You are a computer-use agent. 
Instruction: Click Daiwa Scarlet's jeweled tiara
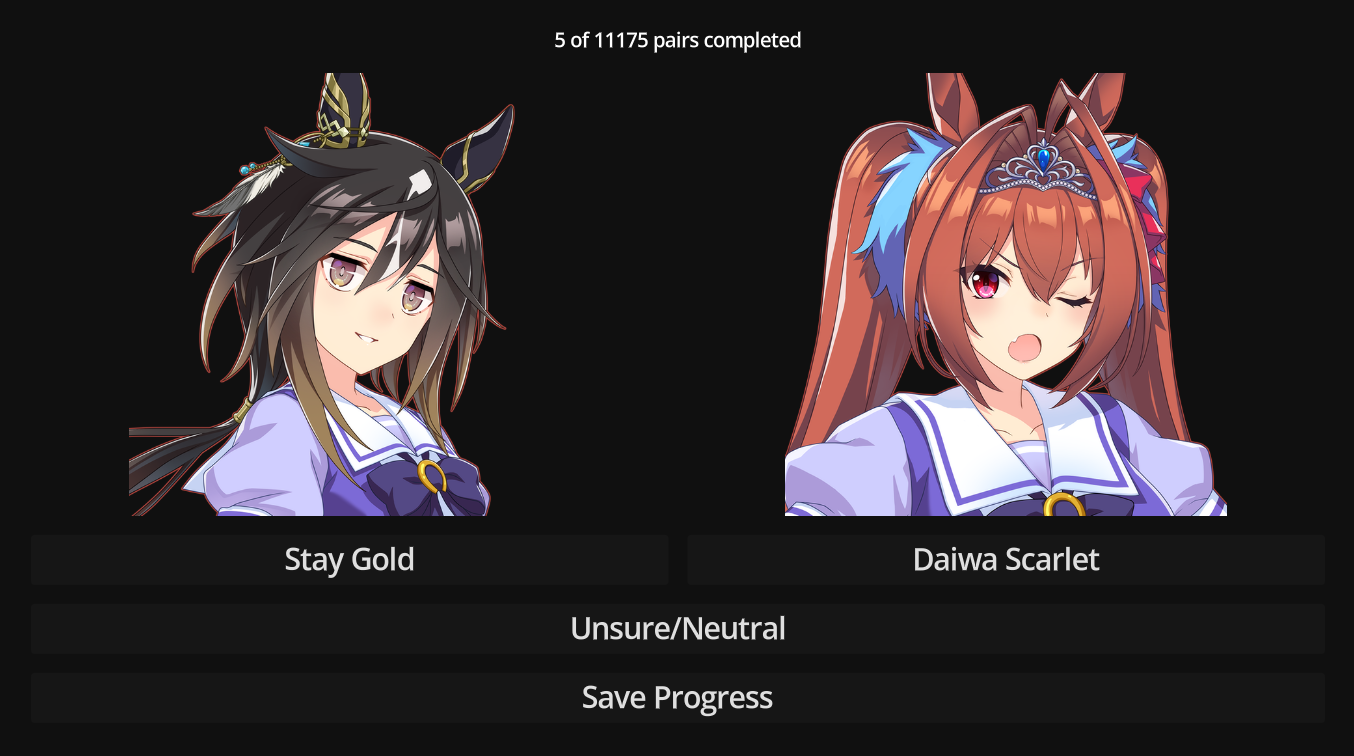click(1039, 168)
